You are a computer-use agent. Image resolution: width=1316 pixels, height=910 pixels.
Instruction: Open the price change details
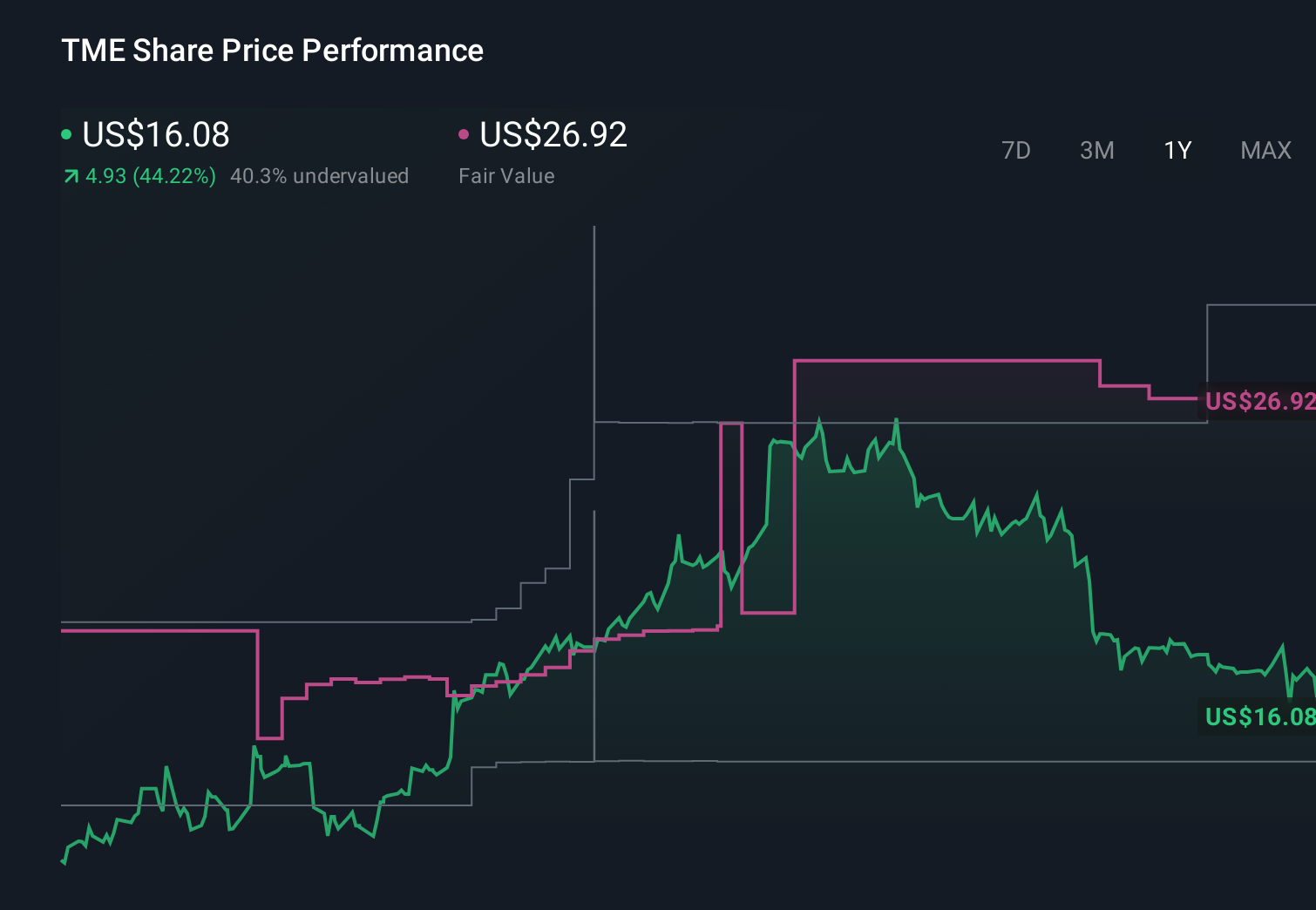pyautogui.click(x=150, y=175)
